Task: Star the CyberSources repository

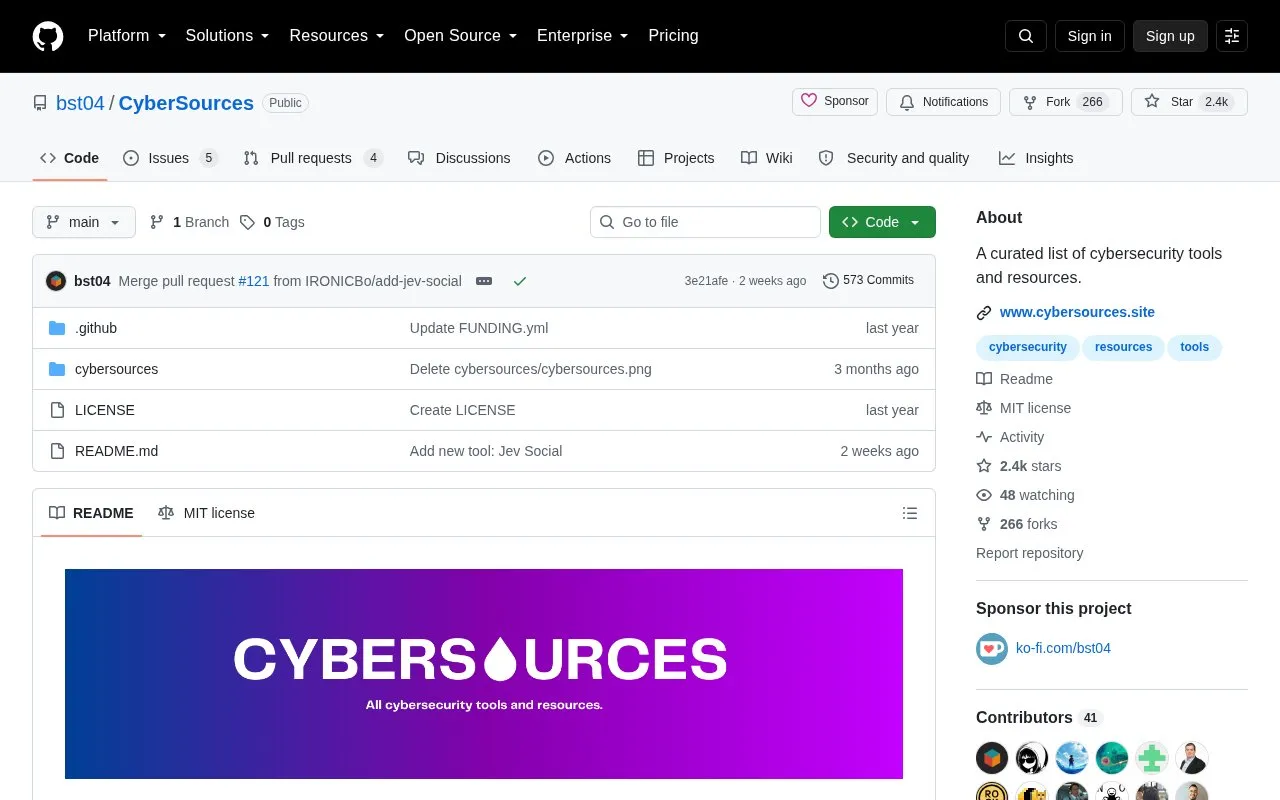Action: click(1189, 102)
